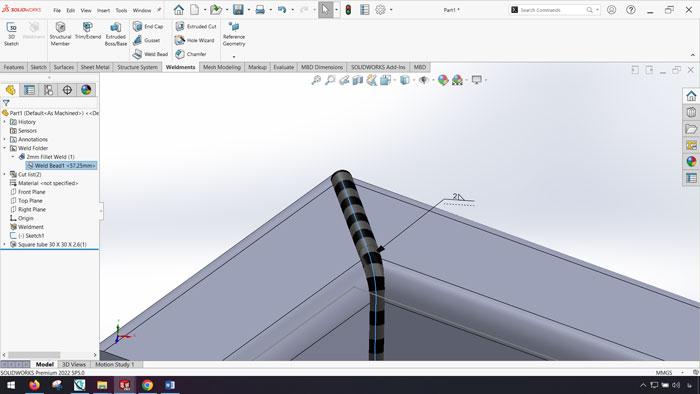Select the Front Plane
Image resolution: width=700 pixels, height=394 pixels.
[x=27, y=192]
